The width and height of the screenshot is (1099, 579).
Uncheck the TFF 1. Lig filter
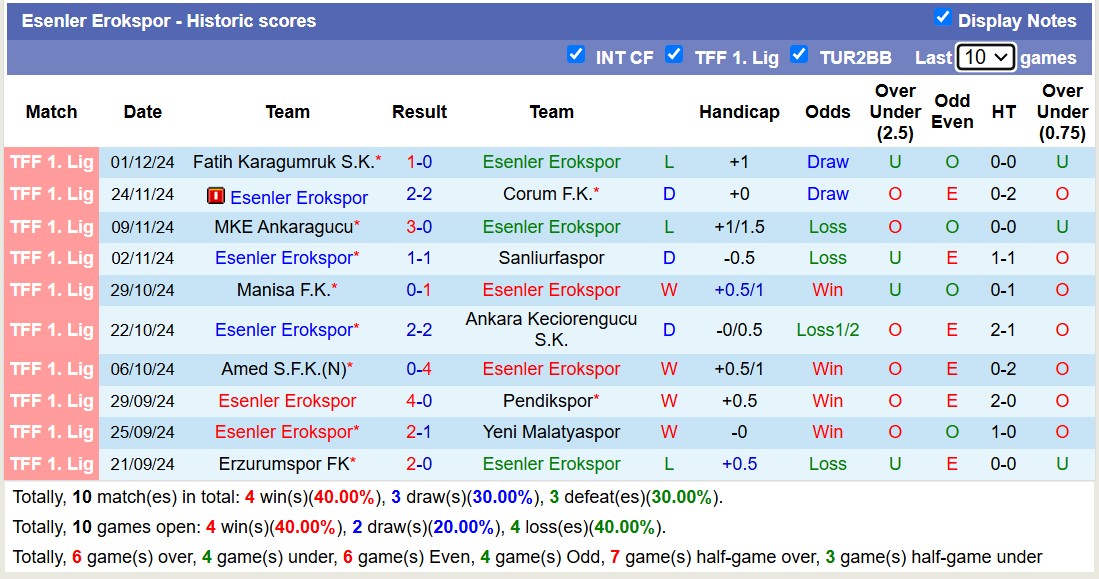(x=674, y=57)
